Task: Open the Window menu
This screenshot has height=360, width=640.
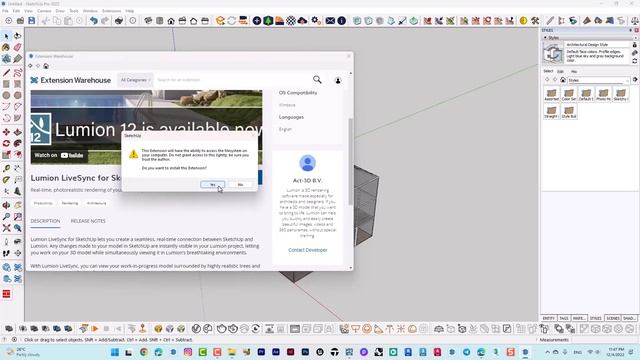Action: (90, 11)
